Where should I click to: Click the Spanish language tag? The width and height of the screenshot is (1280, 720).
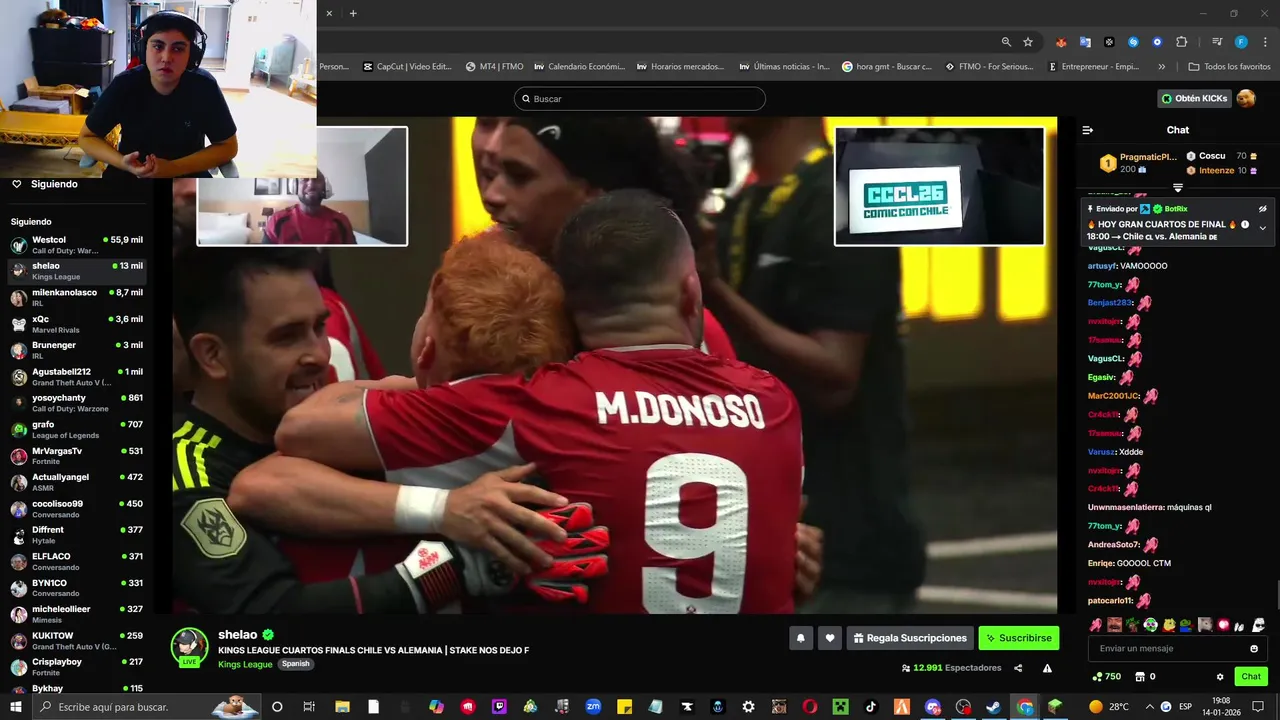pyautogui.click(x=295, y=664)
